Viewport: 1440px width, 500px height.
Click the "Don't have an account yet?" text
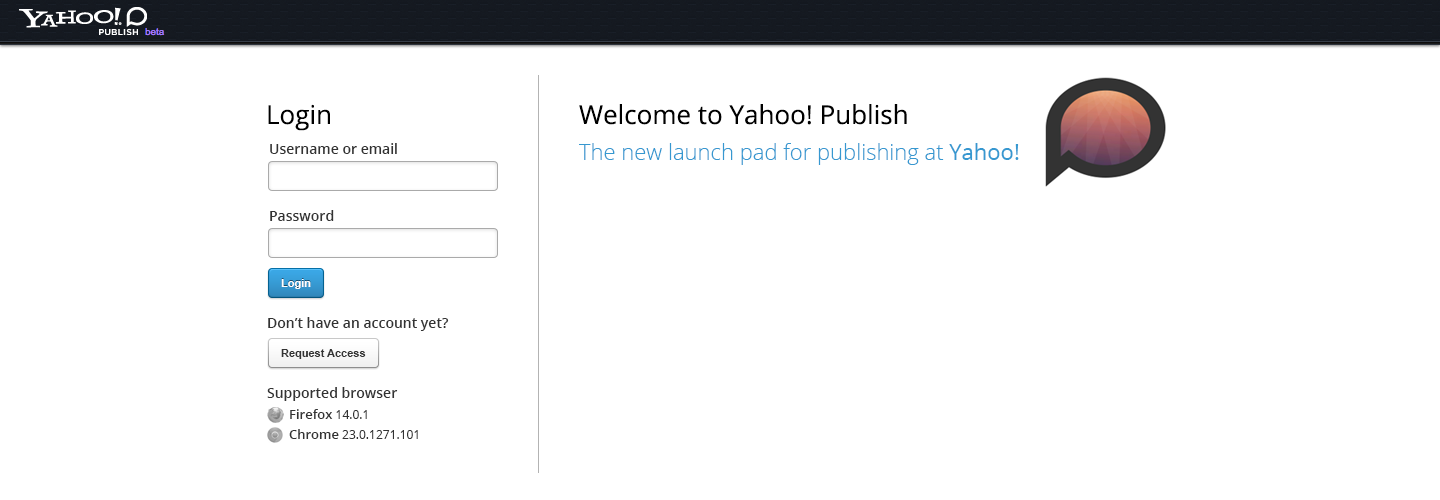(x=357, y=323)
